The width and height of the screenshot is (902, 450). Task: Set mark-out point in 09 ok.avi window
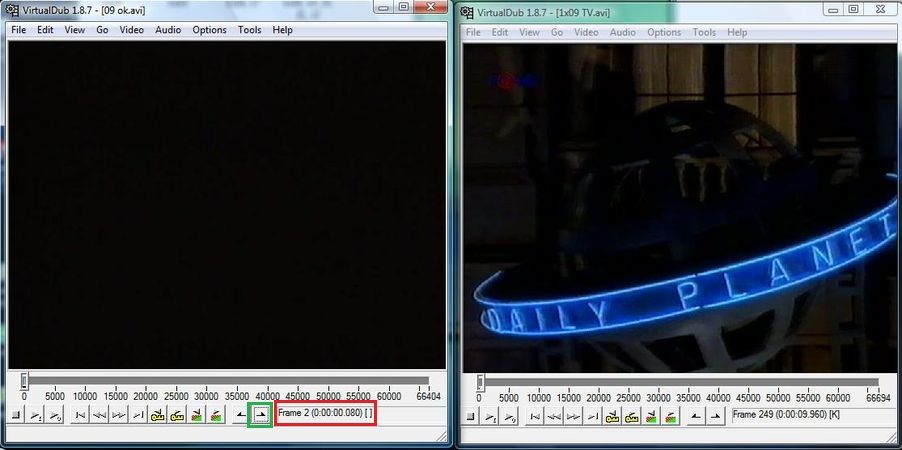click(261, 415)
